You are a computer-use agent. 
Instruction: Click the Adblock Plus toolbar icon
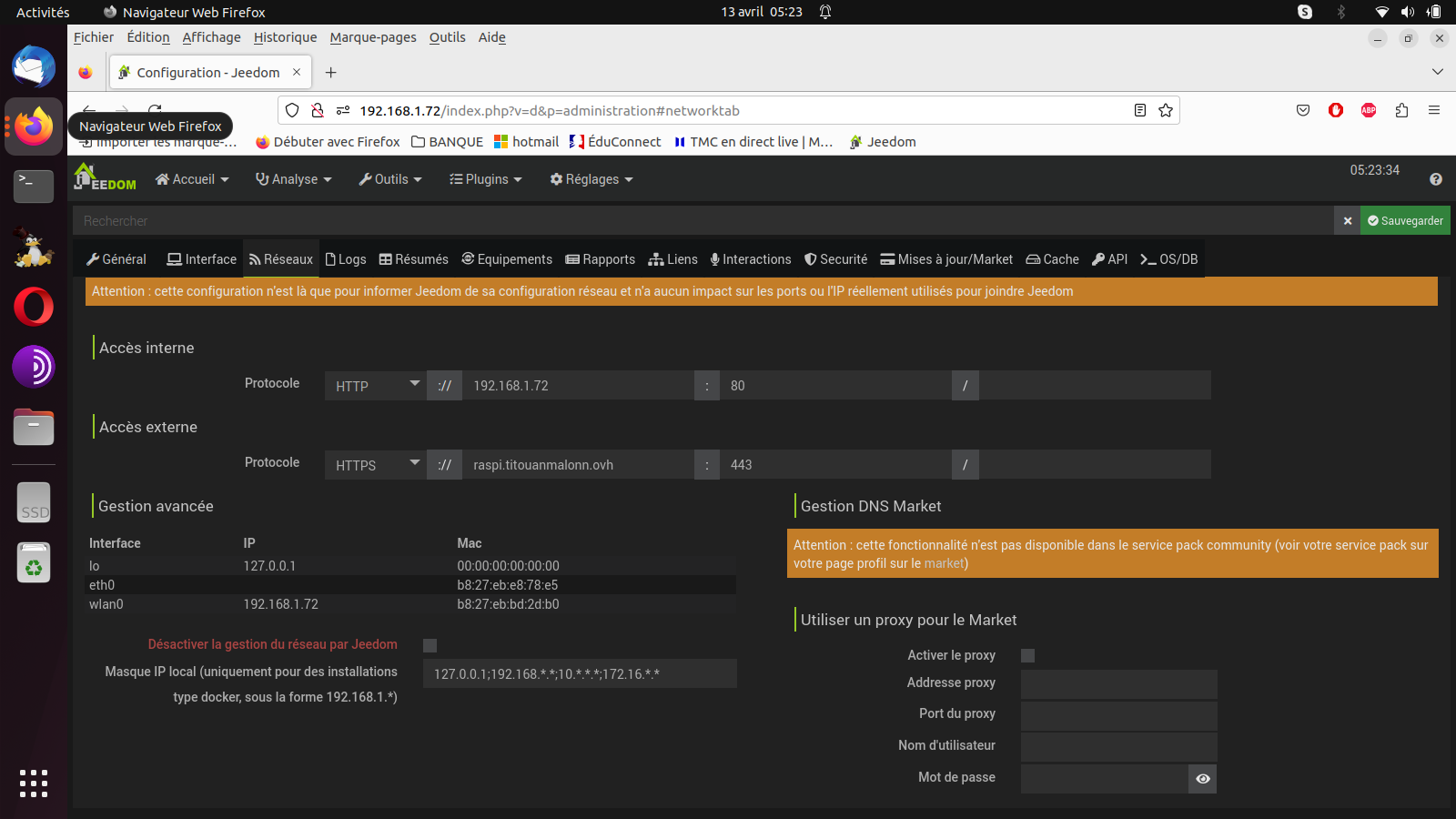(1368, 111)
